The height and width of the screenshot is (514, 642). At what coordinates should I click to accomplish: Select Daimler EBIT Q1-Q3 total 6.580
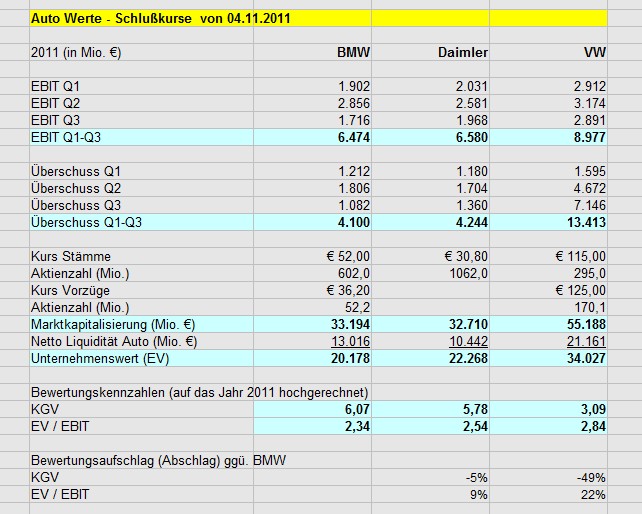pyautogui.click(x=472, y=137)
